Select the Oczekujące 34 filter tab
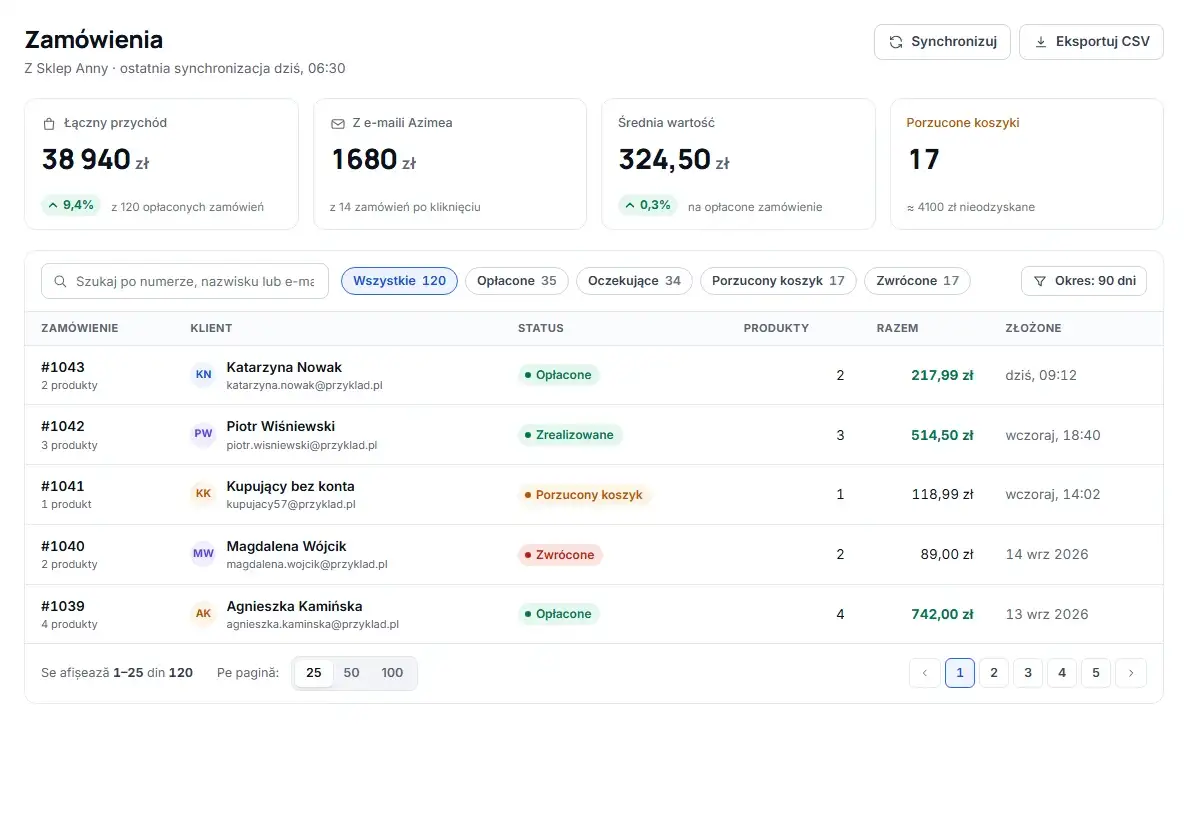This screenshot has height=840, width=1188. click(x=634, y=281)
